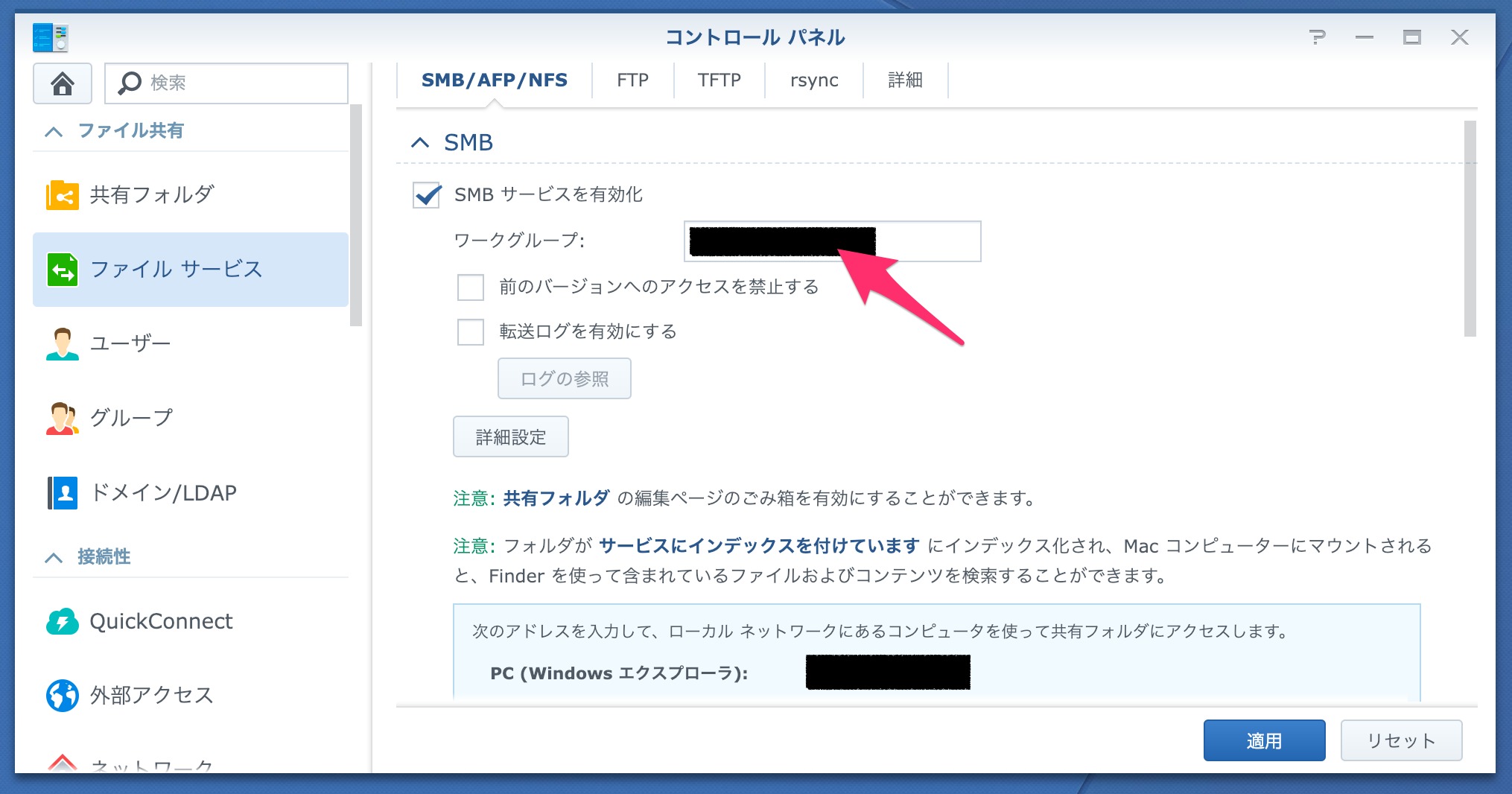Follow the 共有フォルダ link in note
1512x794 pixels.
point(556,498)
